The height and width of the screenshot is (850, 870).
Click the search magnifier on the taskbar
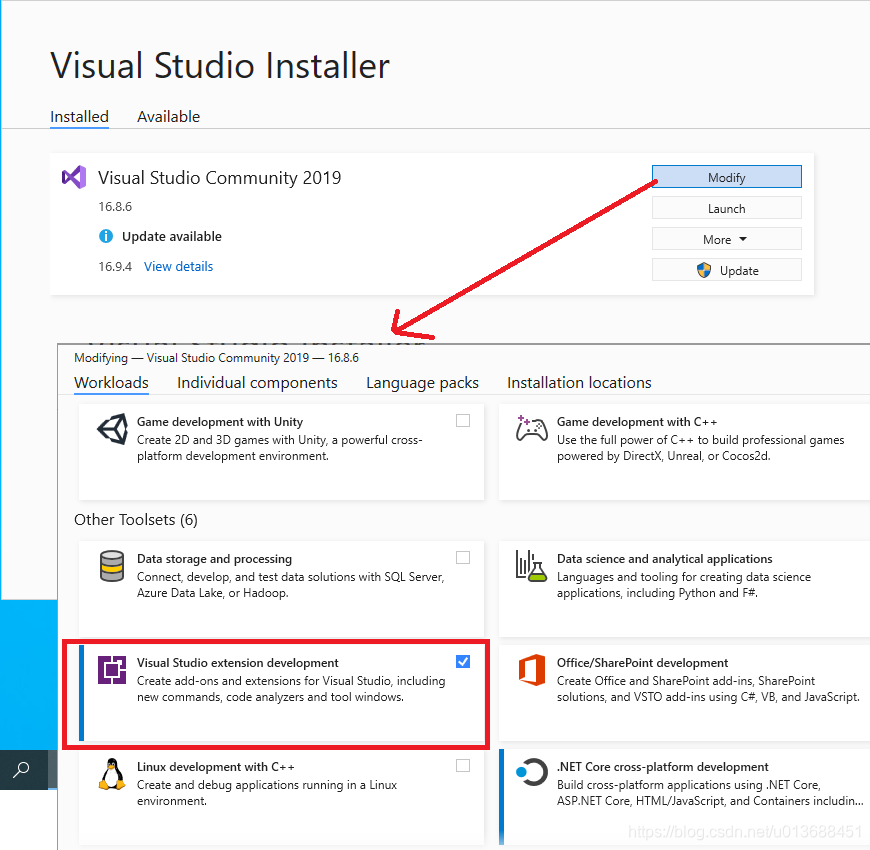tap(21, 770)
